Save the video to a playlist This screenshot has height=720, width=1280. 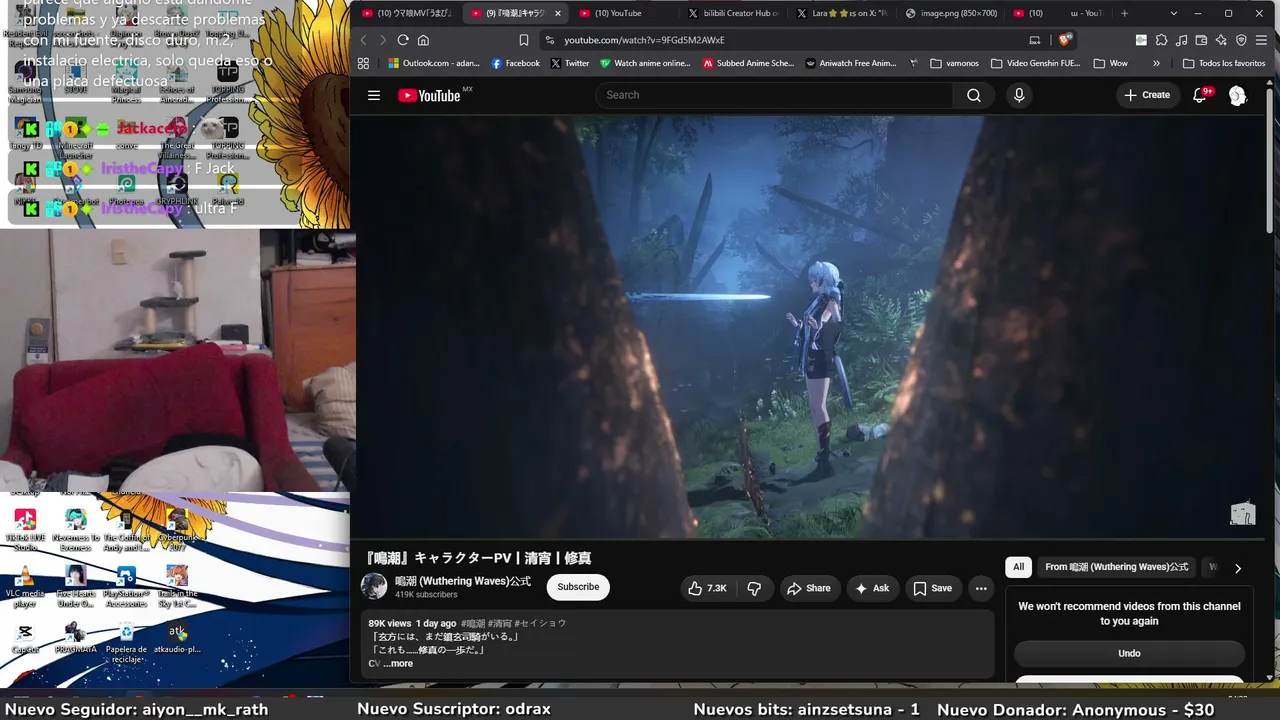pyautogui.click(x=933, y=588)
